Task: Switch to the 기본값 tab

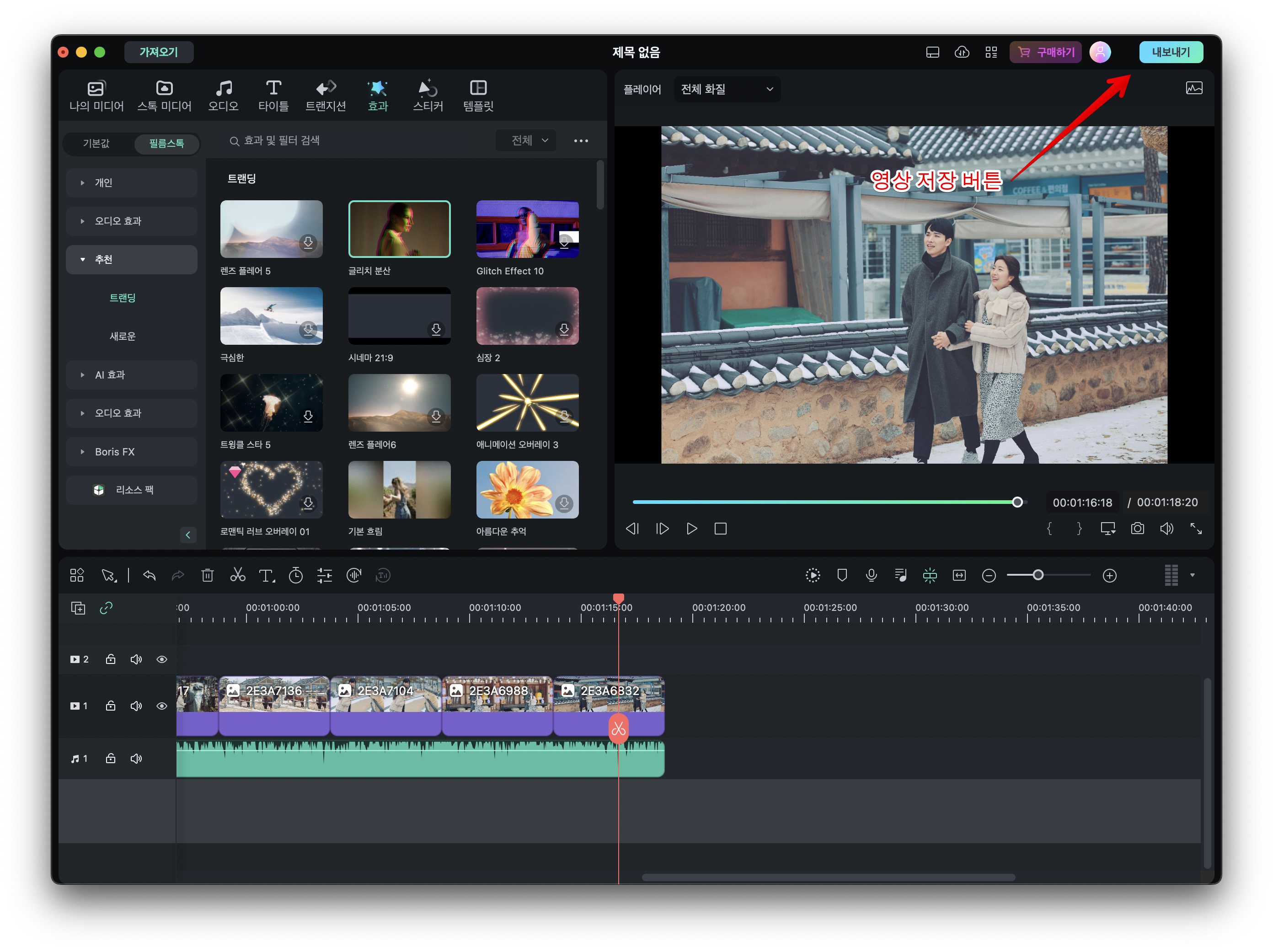Action: point(96,143)
